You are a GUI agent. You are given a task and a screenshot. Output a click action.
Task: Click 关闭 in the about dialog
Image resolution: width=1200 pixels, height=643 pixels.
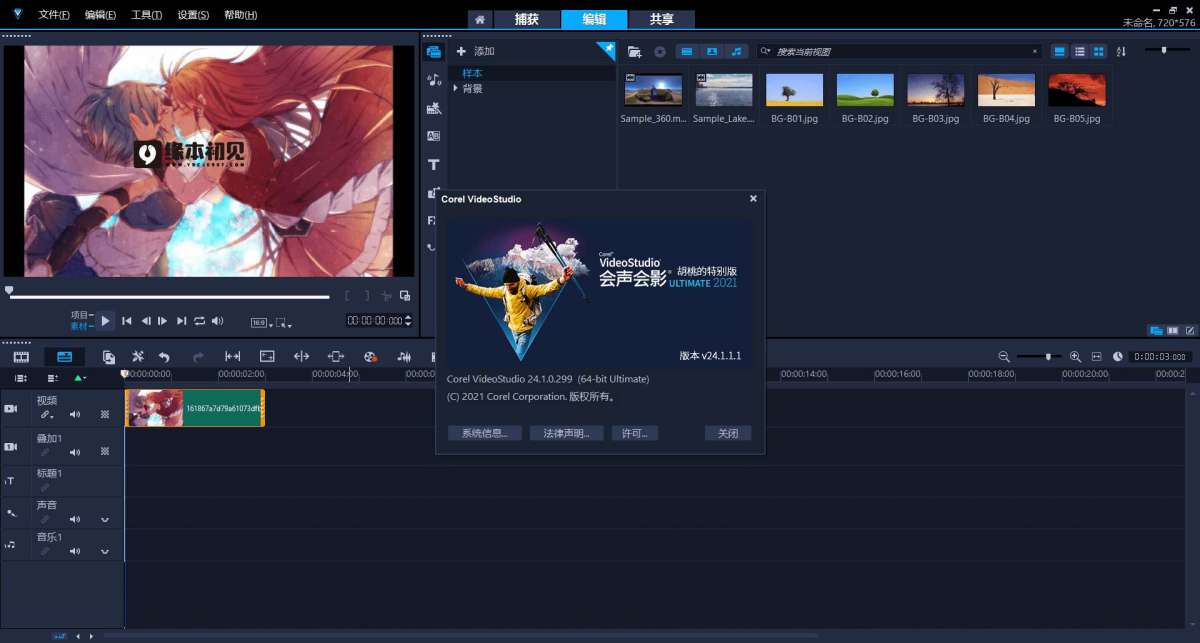[x=727, y=434]
